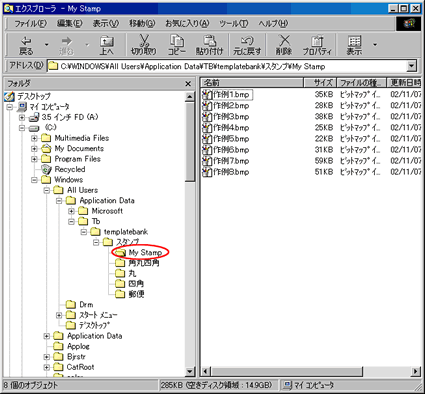Sort by the 名前 column header
The image size is (425, 394).
click(x=252, y=83)
